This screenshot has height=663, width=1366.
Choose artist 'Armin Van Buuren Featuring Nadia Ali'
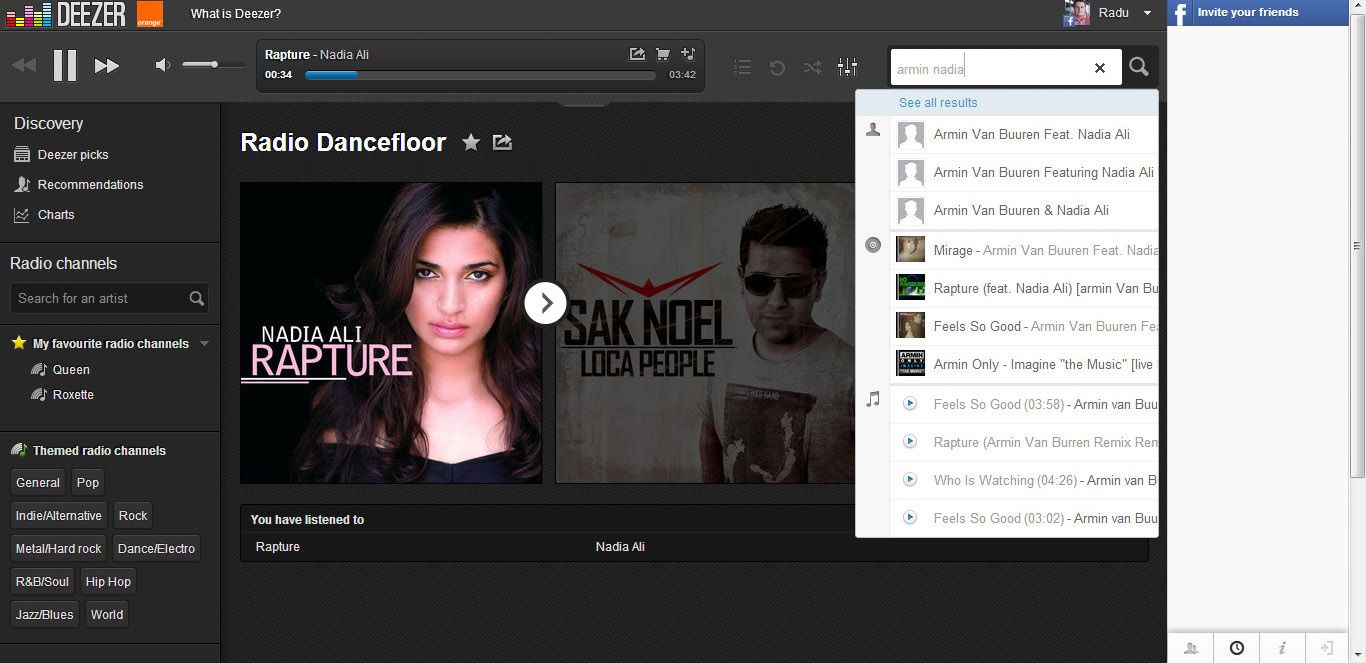[1024, 172]
